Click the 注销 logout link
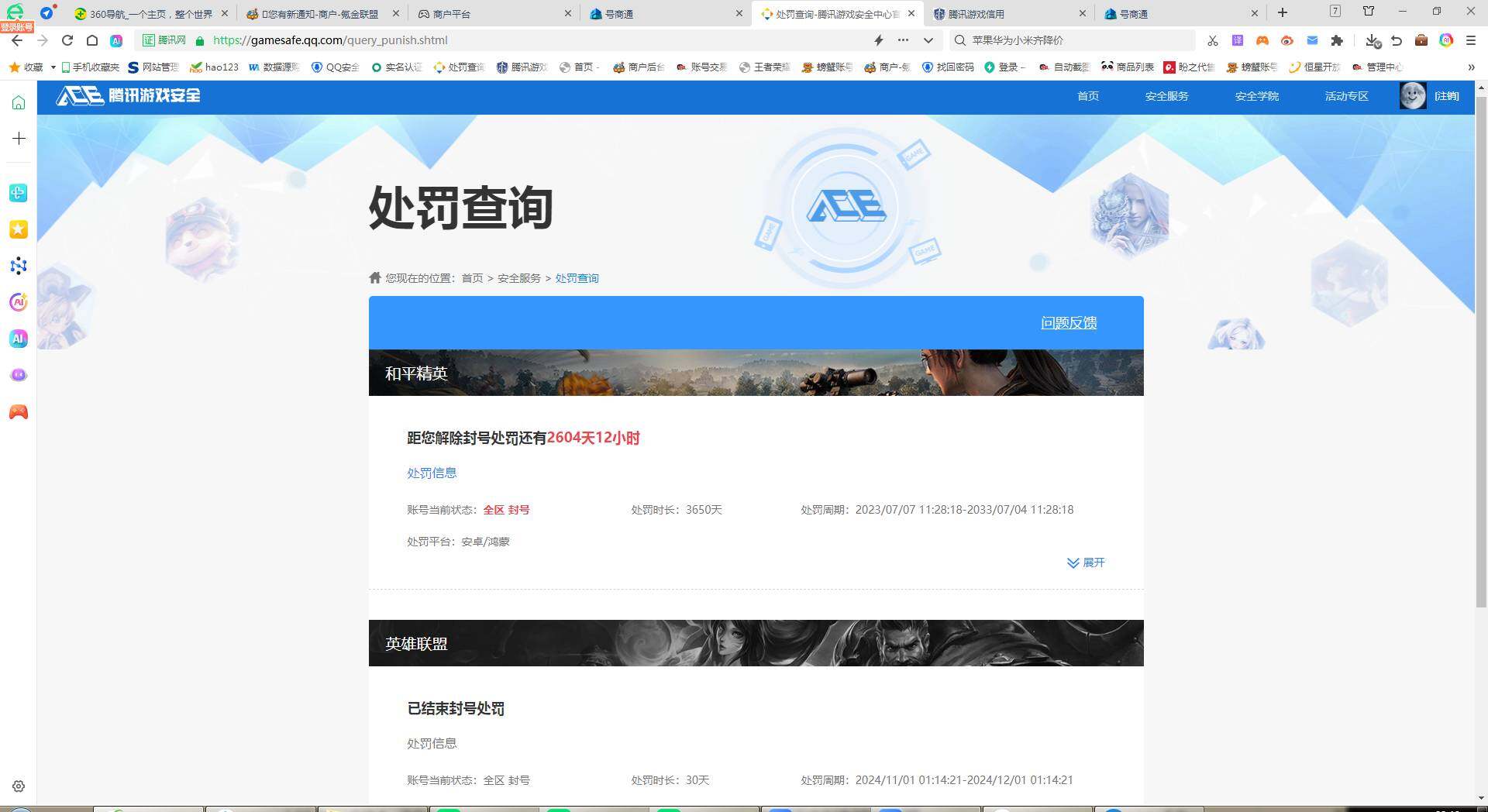 click(x=1447, y=96)
